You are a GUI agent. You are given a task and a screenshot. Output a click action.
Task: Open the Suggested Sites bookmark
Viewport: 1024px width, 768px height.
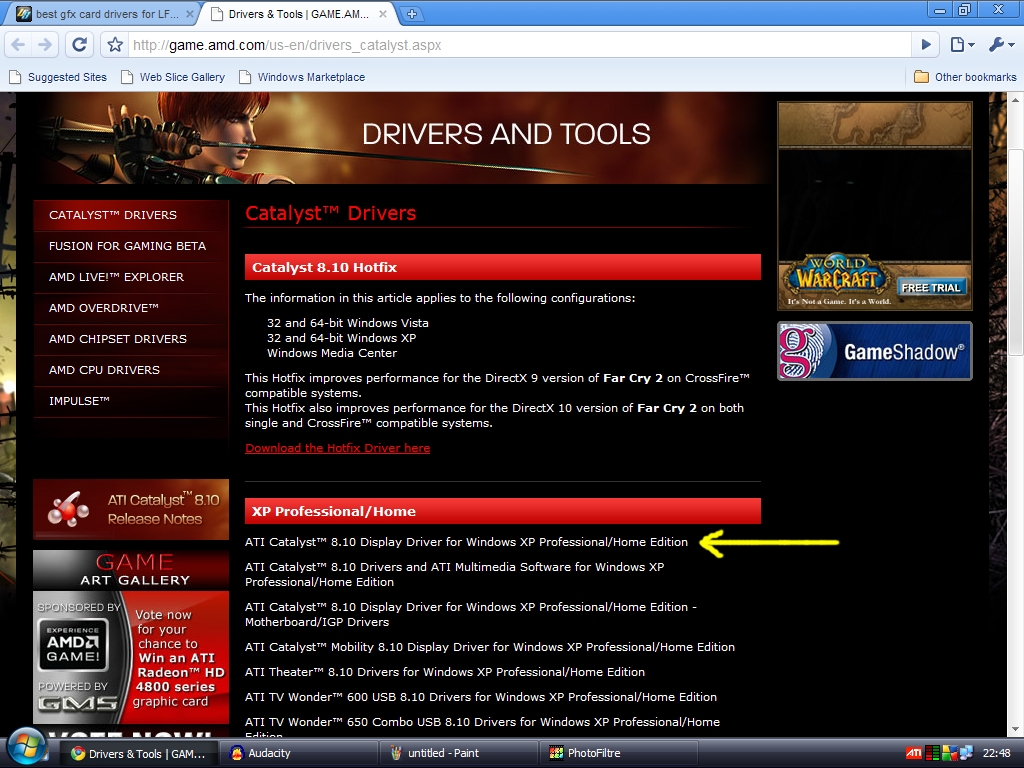[x=58, y=77]
